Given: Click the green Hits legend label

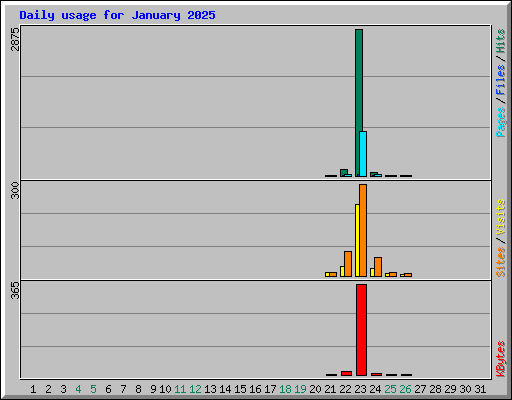Looking at the screenshot, I should (x=501, y=41).
